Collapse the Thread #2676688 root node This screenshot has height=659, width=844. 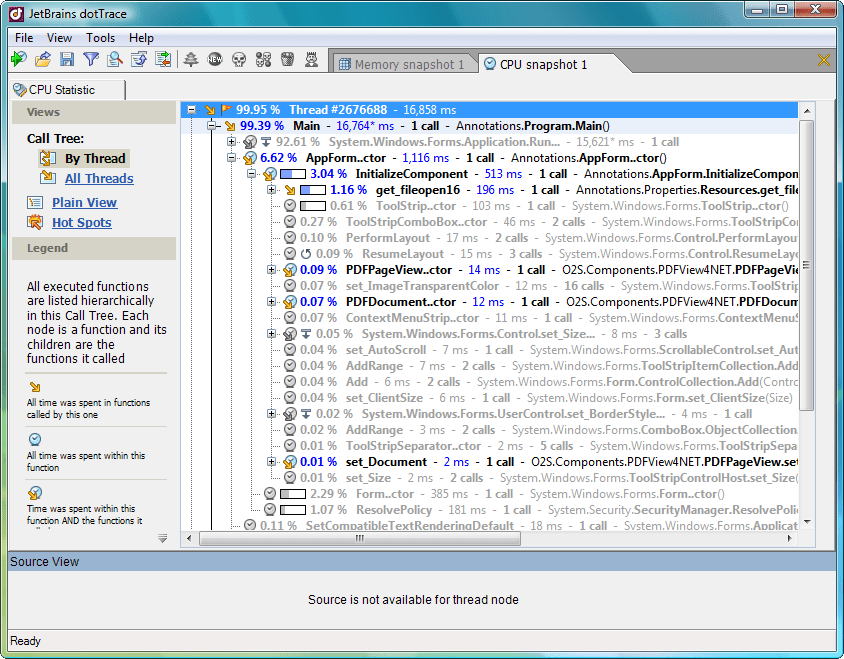(x=193, y=109)
